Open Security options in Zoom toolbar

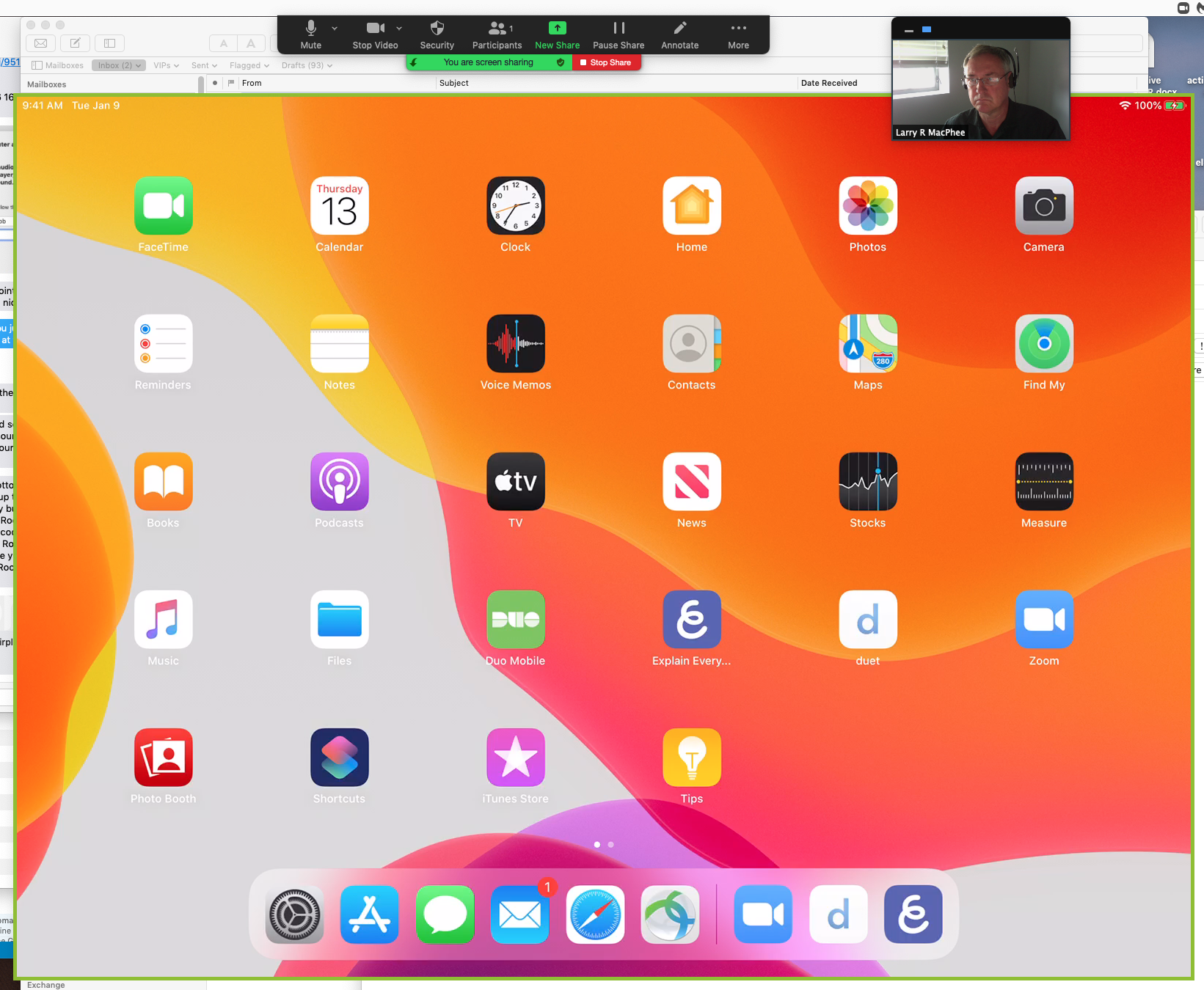click(x=437, y=34)
